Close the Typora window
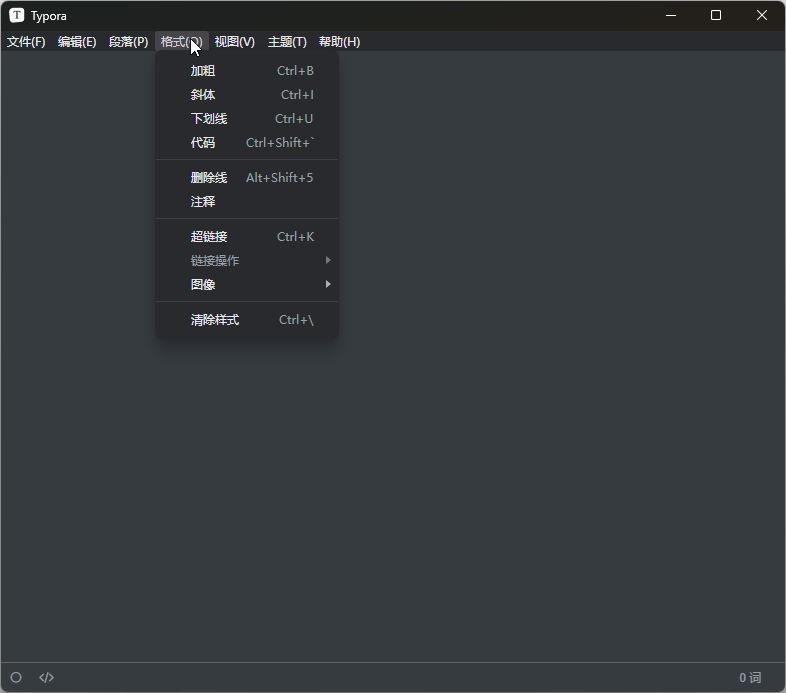Image resolution: width=786 pixels, height=693 pixels. coord(762,16)
